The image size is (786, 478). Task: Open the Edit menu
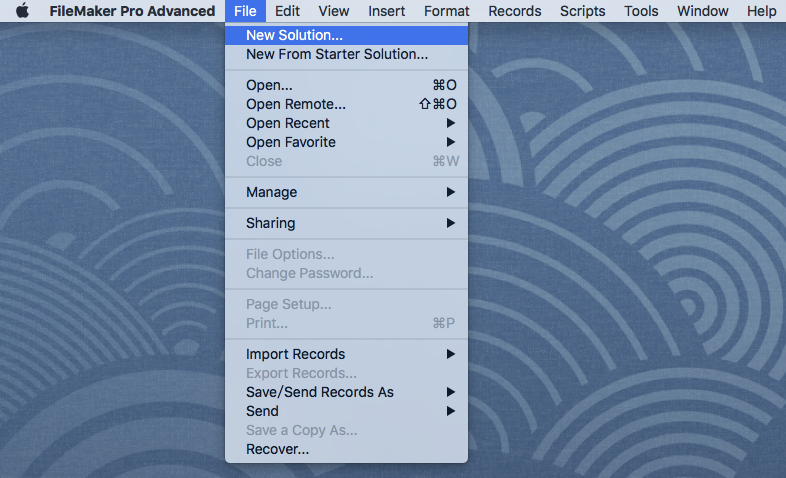pos(287,11)
